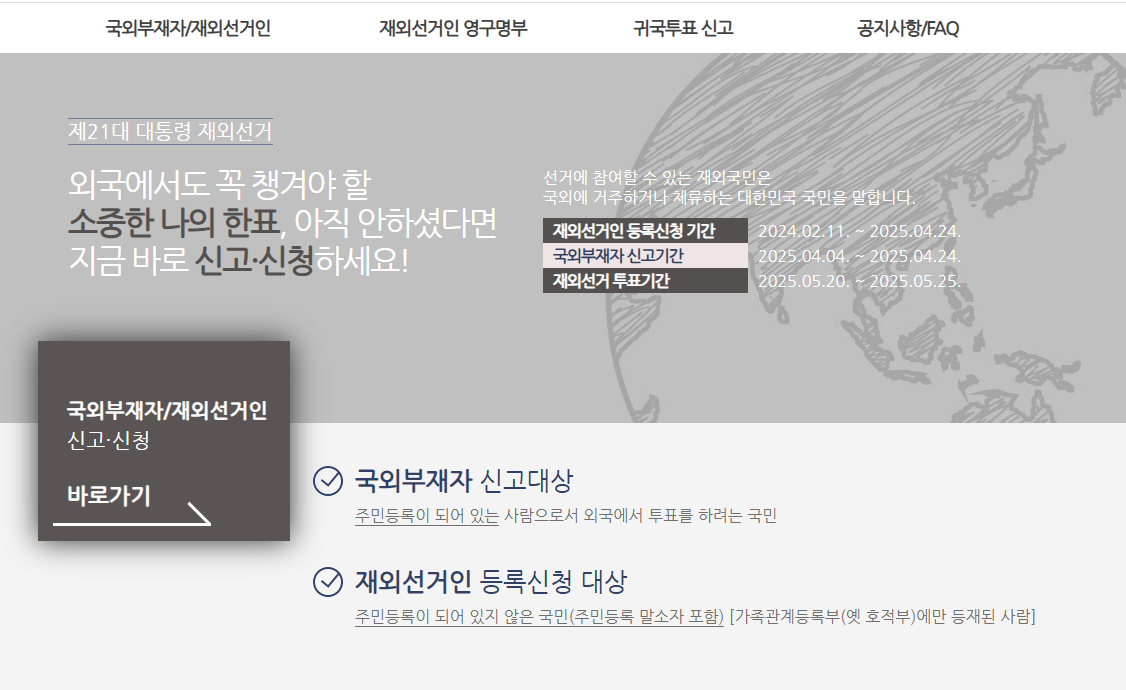Click the 바로가기 shortcut button

(x=108, y=495)
